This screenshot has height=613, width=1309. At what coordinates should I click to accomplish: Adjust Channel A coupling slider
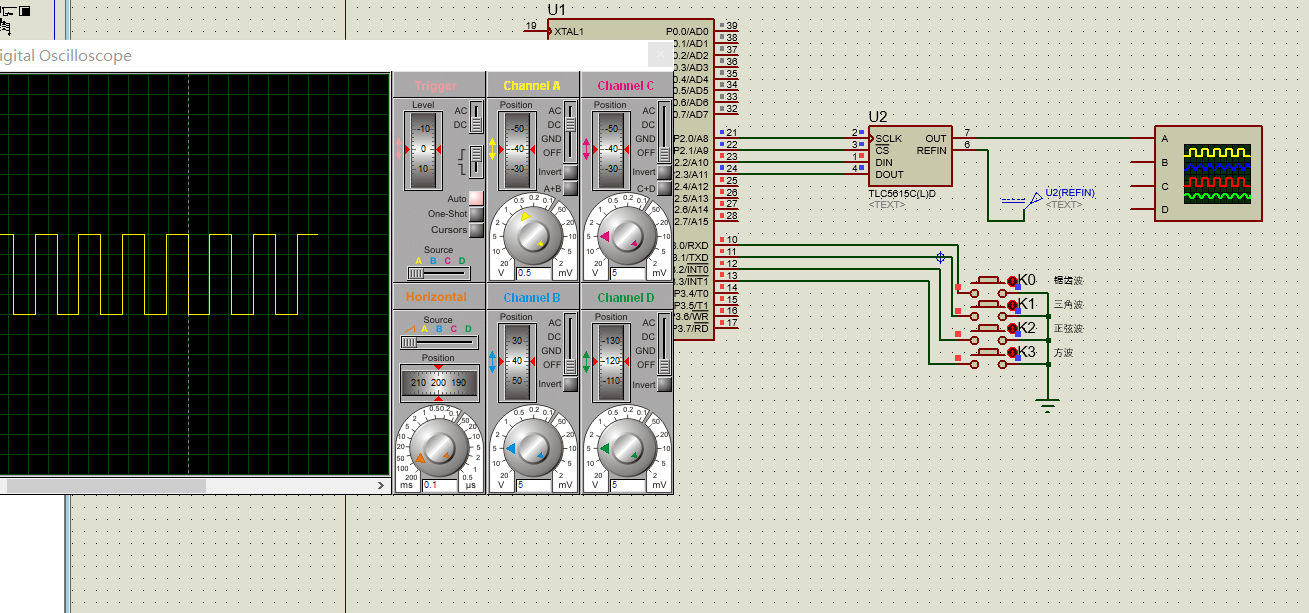pos(570,132)
